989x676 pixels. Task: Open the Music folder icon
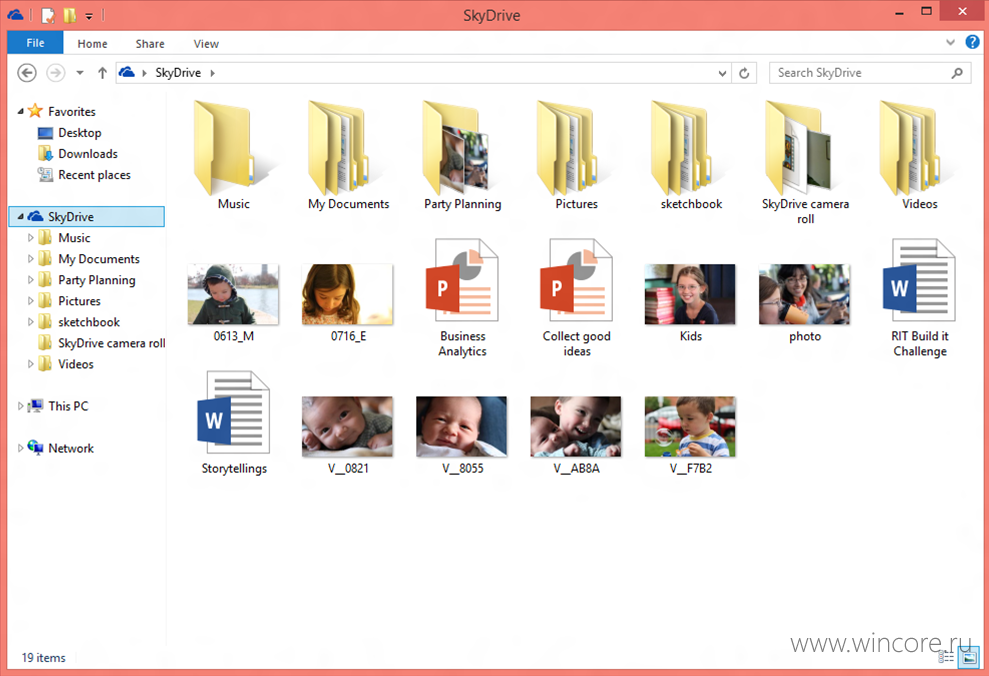point(232,148)
